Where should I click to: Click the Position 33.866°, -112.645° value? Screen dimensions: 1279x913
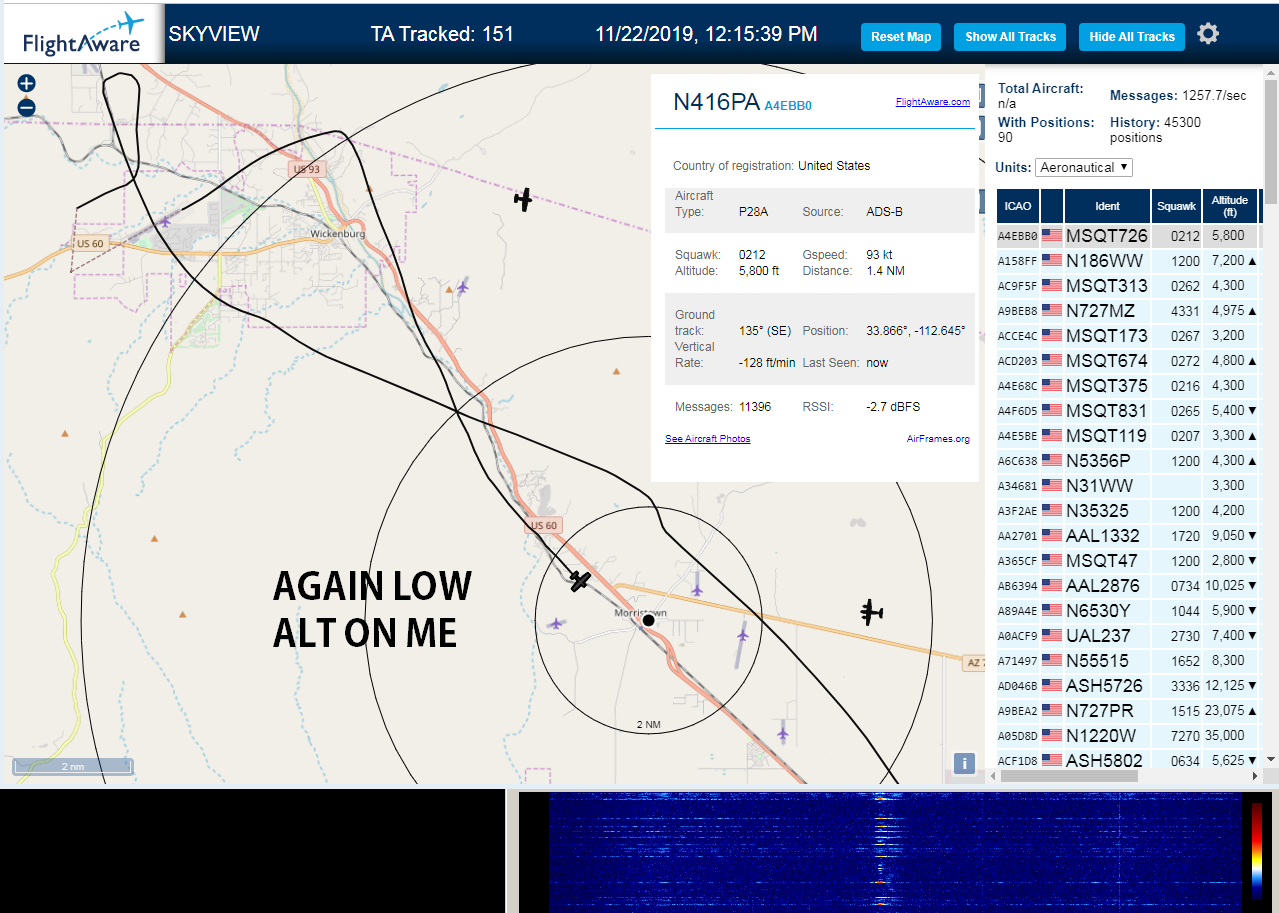[x=916, y=331]
